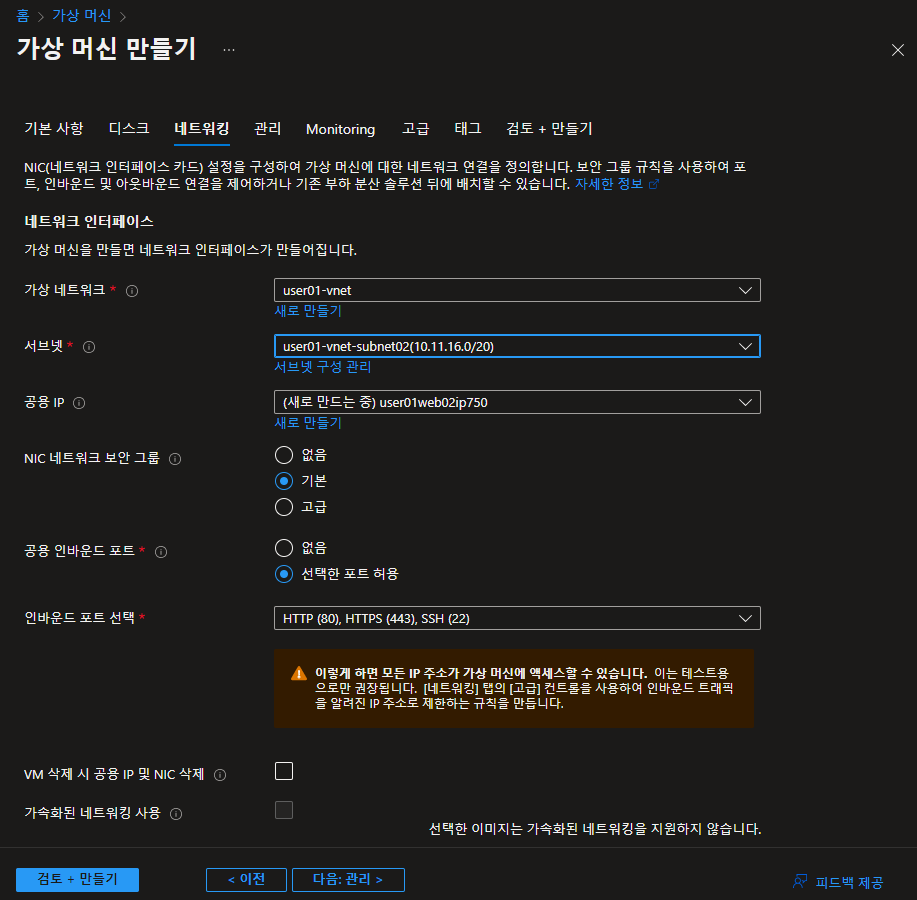Click the 피드백 제공 link
The image size is (917, 900).
[x=849, y=882]
